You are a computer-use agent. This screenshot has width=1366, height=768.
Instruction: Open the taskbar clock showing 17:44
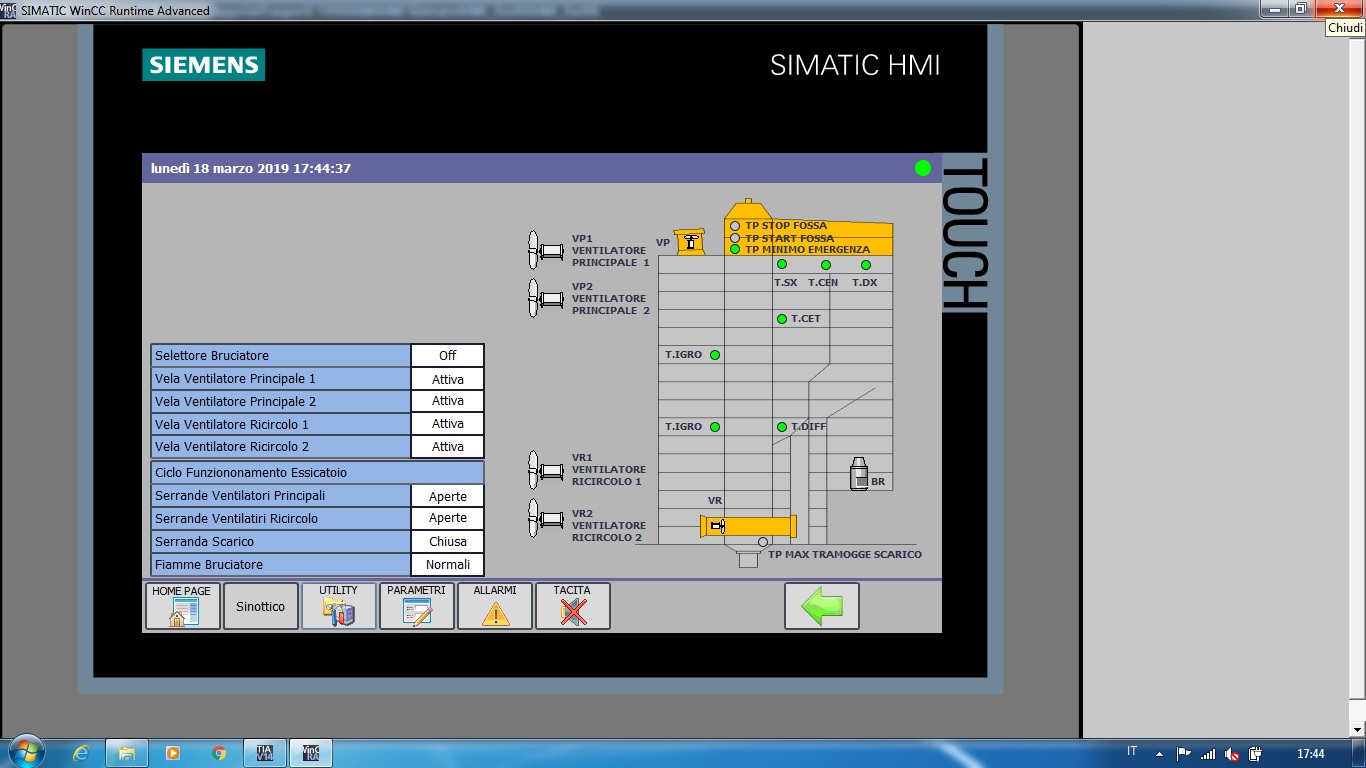pos(1310,754)
